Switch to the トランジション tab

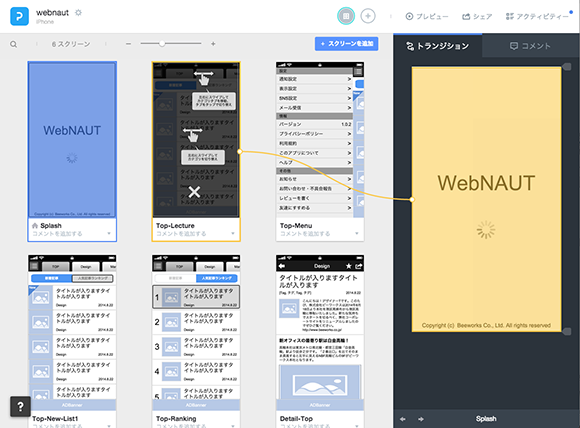coord(438,46)
